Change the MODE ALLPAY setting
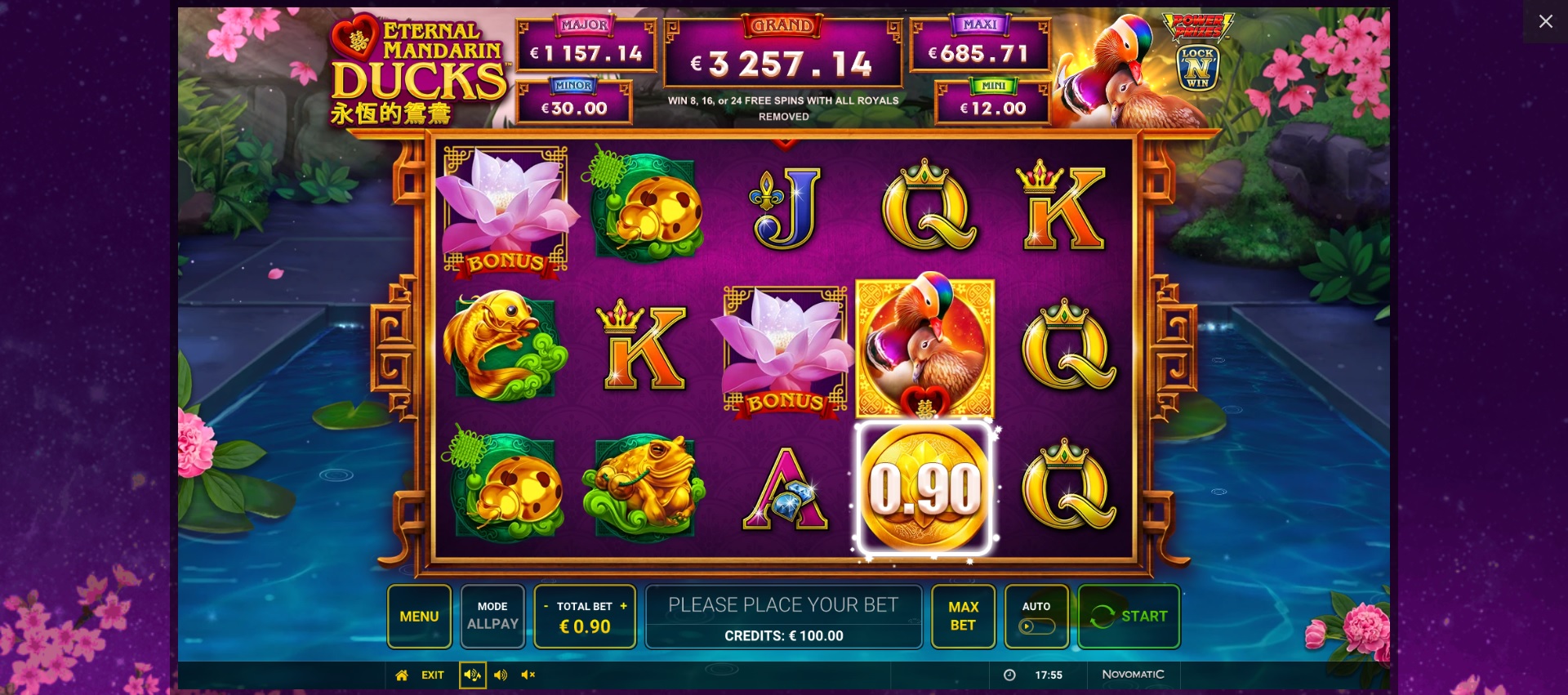 point(492,617)
